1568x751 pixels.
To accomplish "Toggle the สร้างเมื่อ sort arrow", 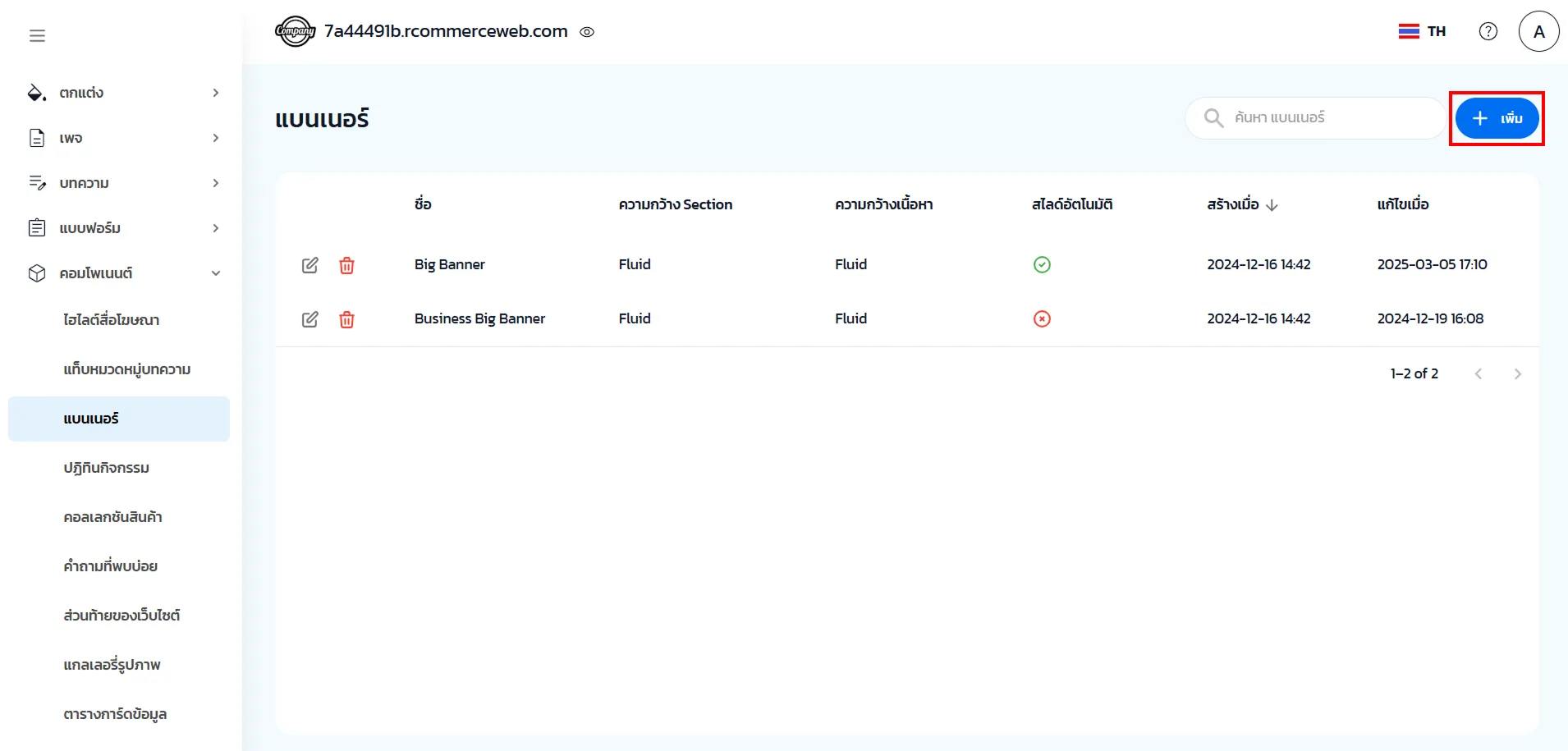I will tap(1272, 205).
